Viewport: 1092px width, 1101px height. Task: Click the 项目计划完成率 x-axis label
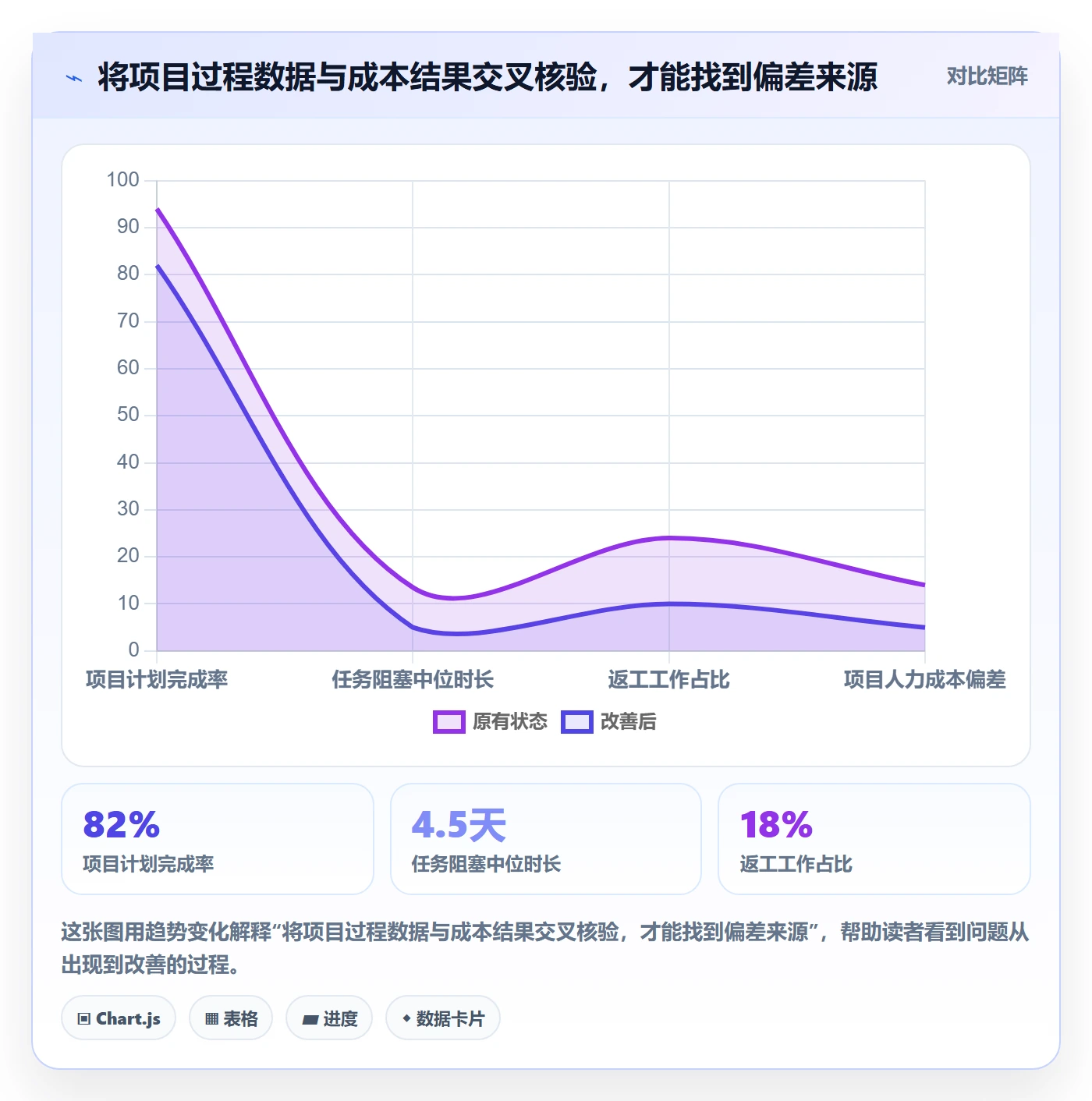coord(157,680)
